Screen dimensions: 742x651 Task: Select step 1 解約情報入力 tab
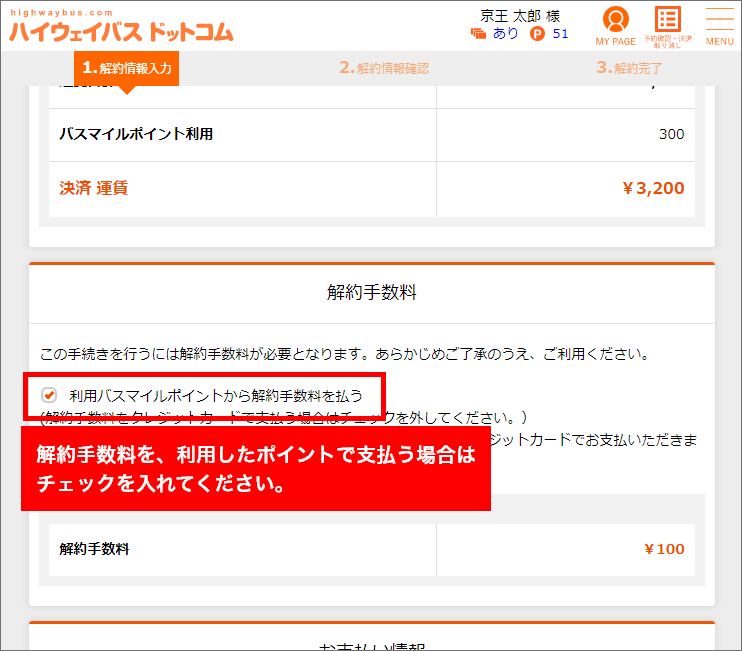click(x=126, y=68)
